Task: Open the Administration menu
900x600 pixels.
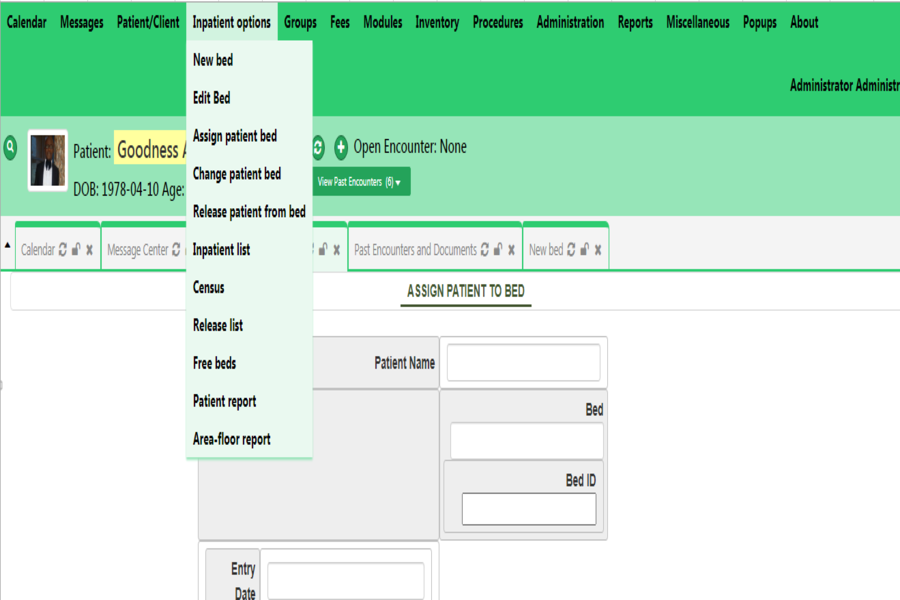Action: click(x=571, y=22)
